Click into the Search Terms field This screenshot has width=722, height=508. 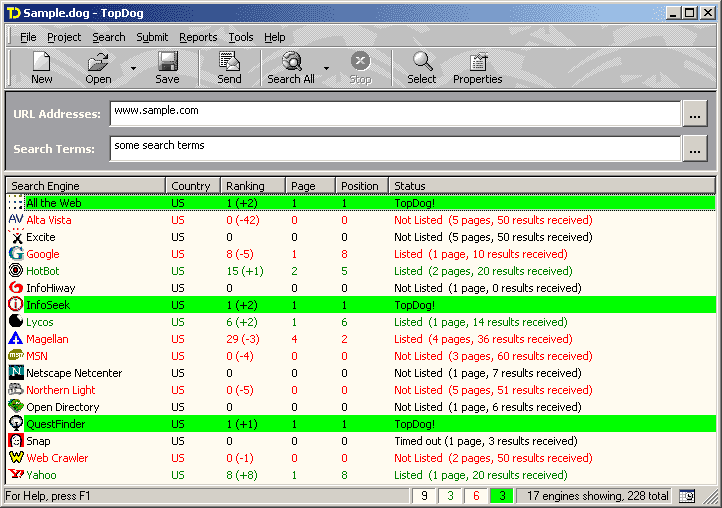pyautogui.click(x=395, y=148)
